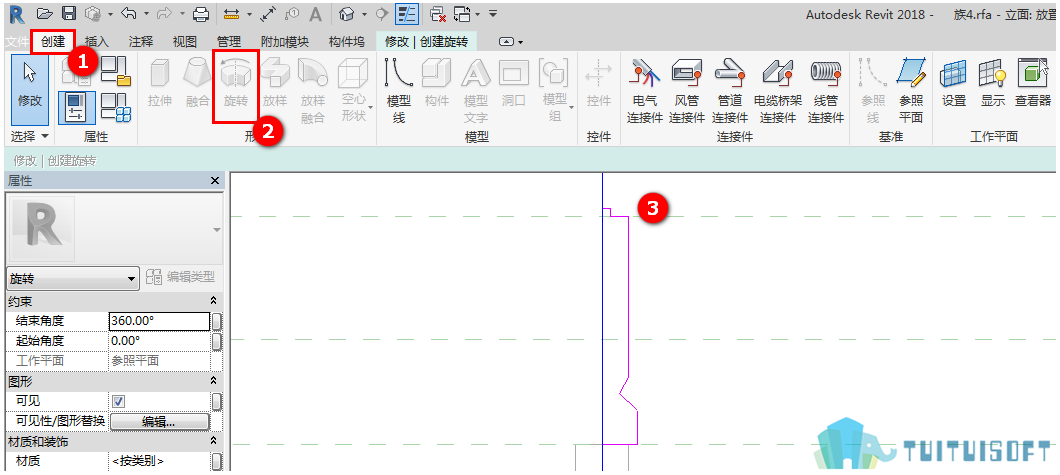Switch to the Create (创建) tab
Screen dimensions: 1060x475
[x=53, y=42]
